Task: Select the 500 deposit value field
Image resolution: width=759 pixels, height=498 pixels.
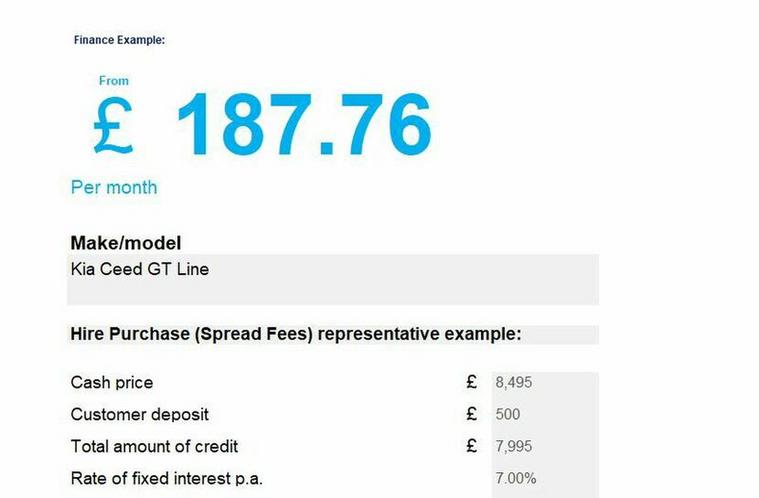Action: click(x=545, y=414)
